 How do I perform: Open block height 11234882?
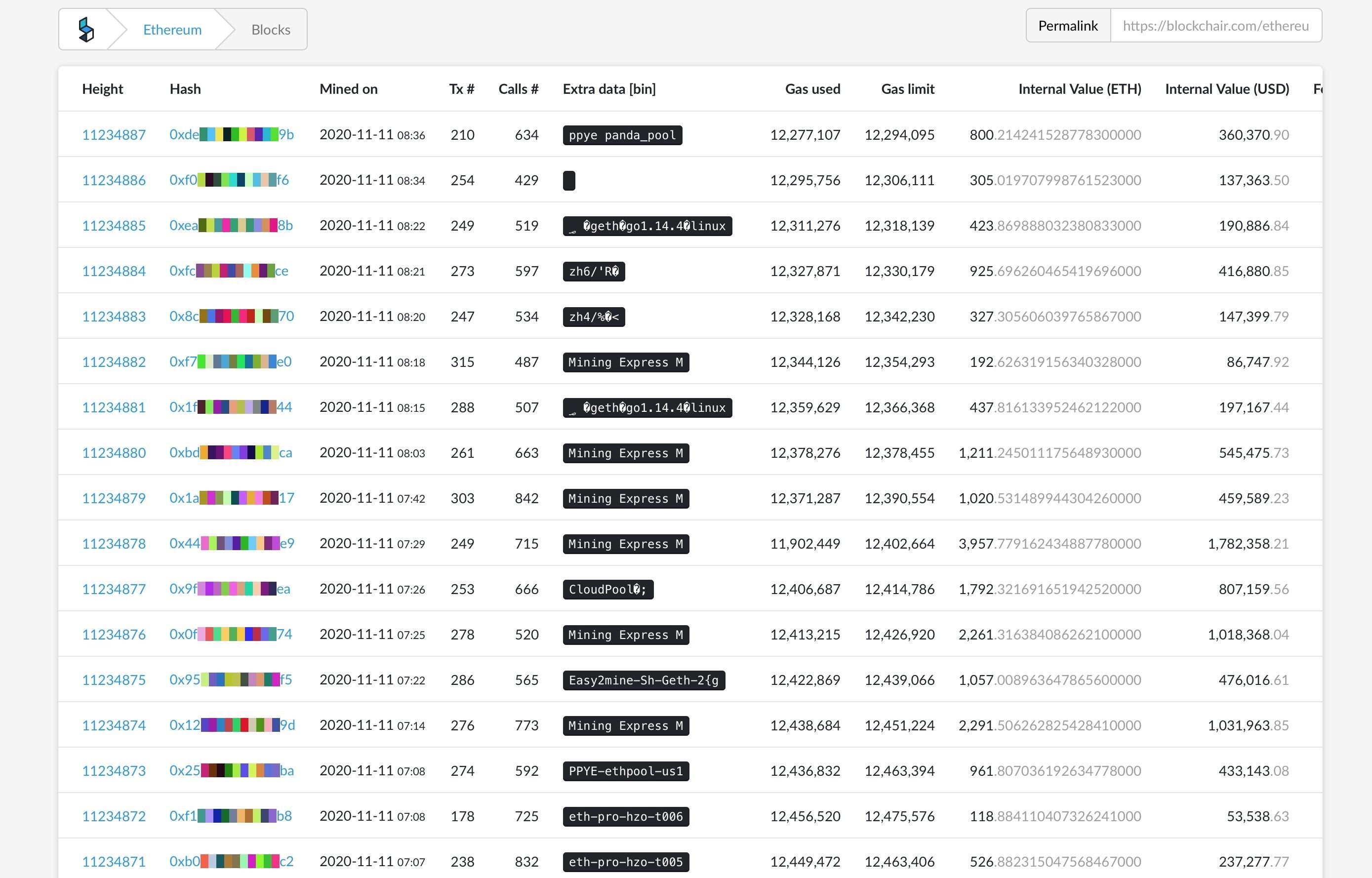point(114,362)
